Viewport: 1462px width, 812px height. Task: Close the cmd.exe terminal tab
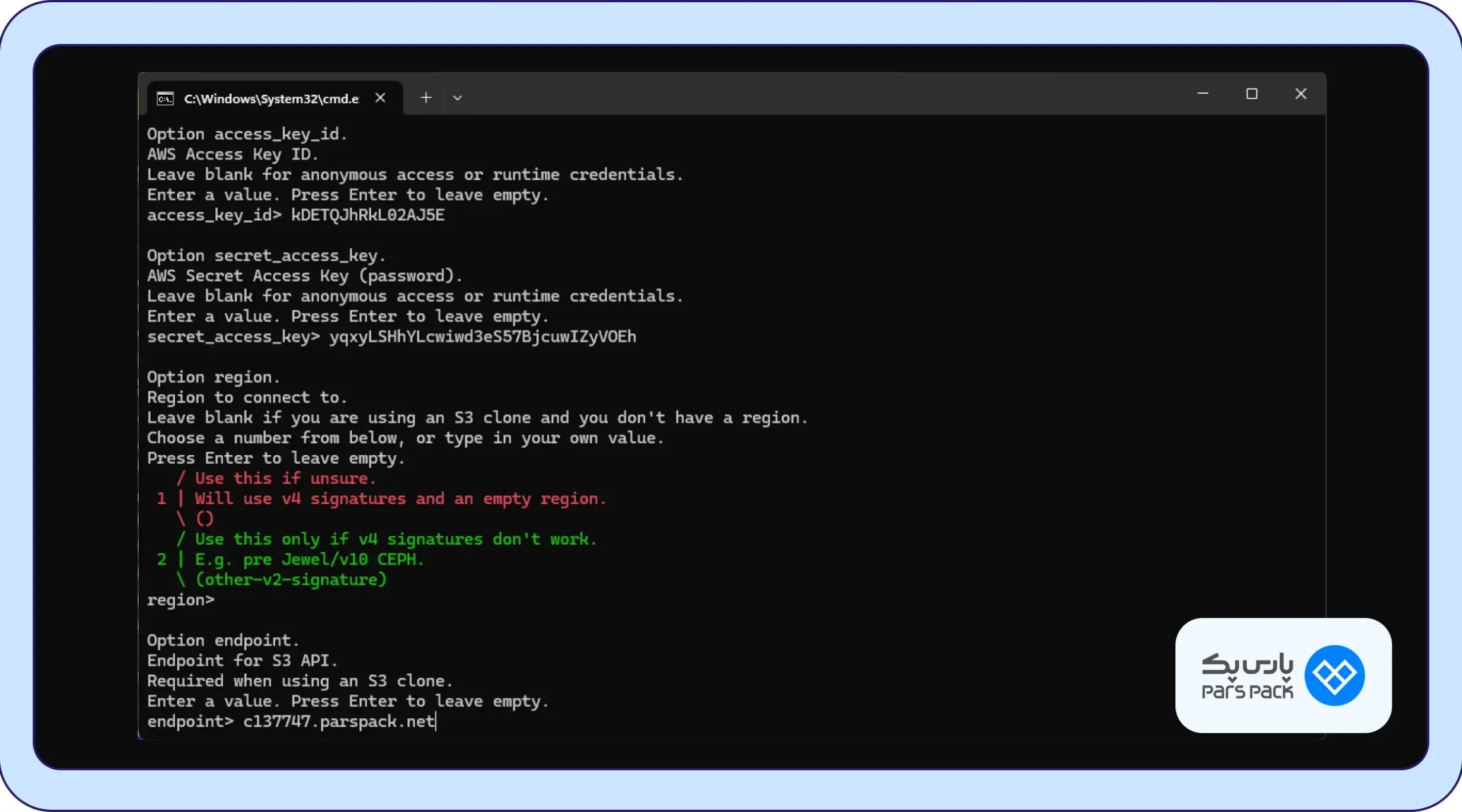click(x=380, y=98)
